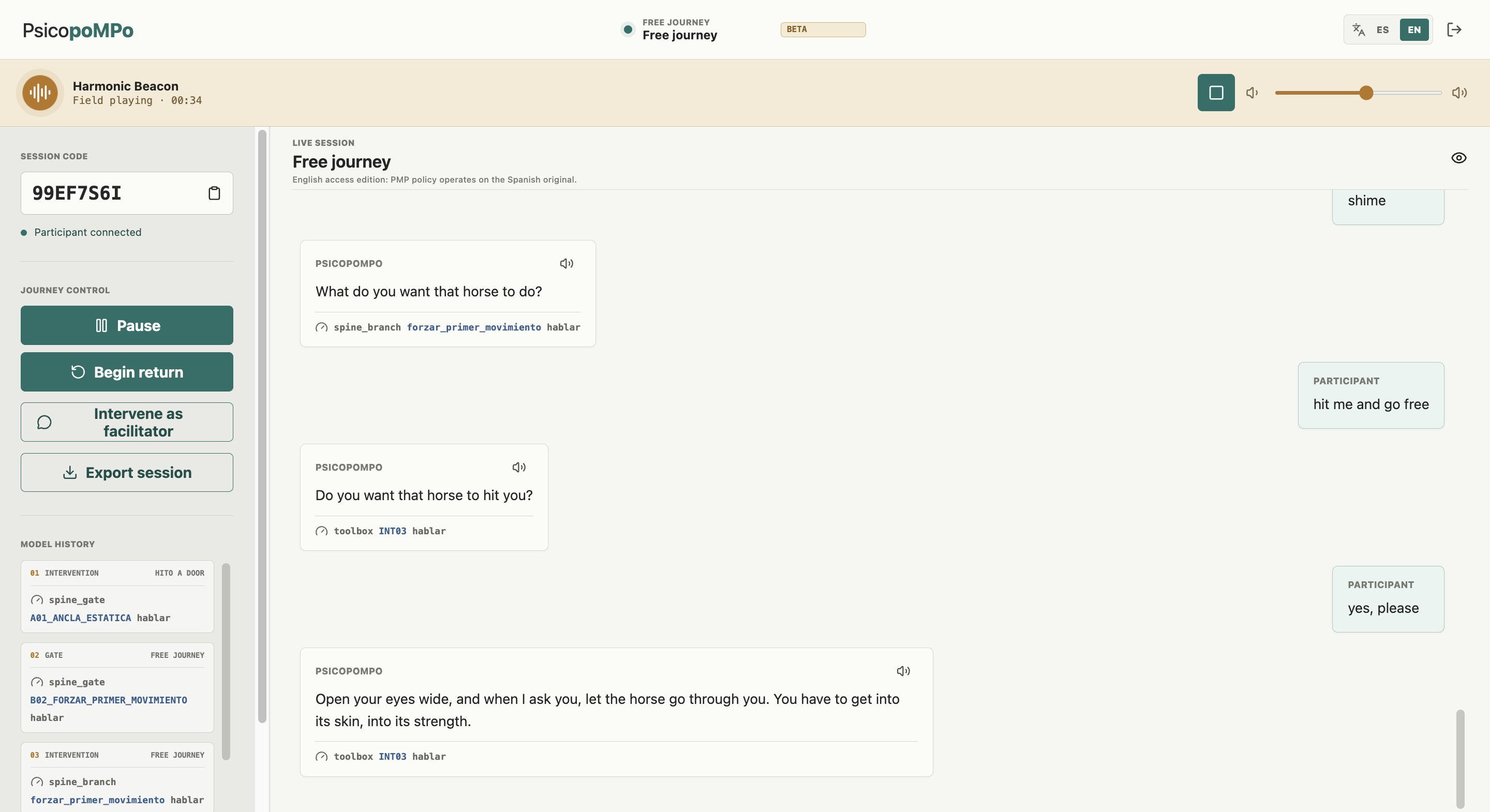Copy session code with clipboard icon
Image resolution: width=1490 pixels, height=812 pixels.
click(x=214, y=193)
